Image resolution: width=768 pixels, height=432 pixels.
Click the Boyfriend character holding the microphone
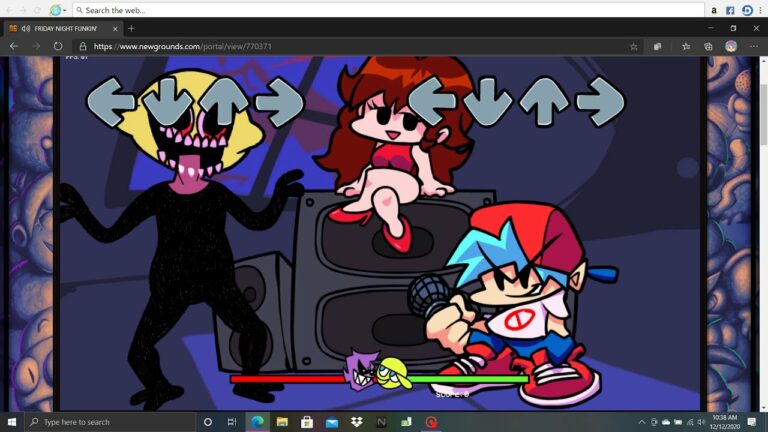pos(514,304)
